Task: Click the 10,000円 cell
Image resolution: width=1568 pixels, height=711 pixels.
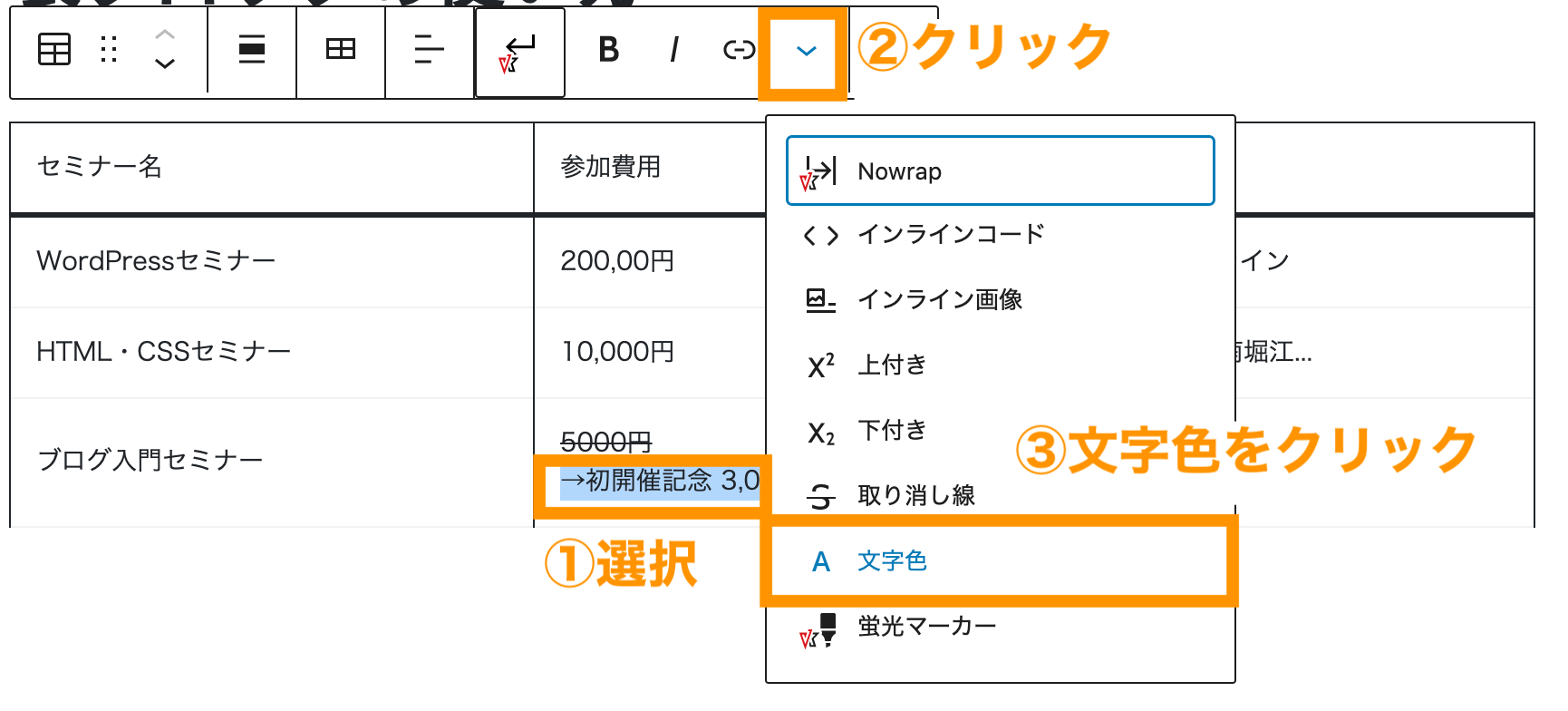Action: (650, 353)
